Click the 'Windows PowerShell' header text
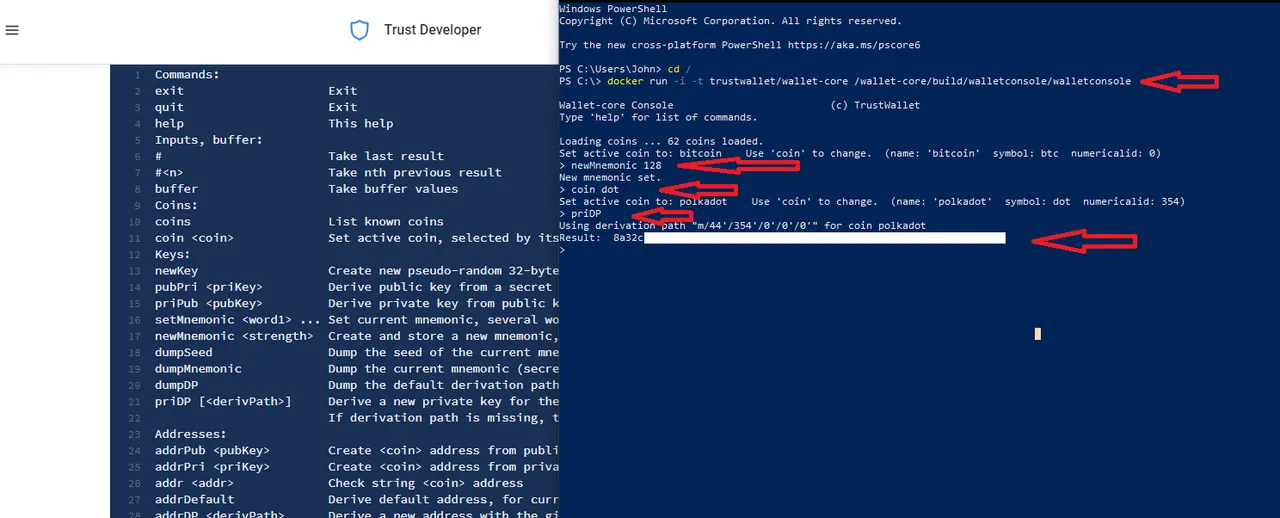Viewport: 1280px width, 518px height. click(613, 9)
